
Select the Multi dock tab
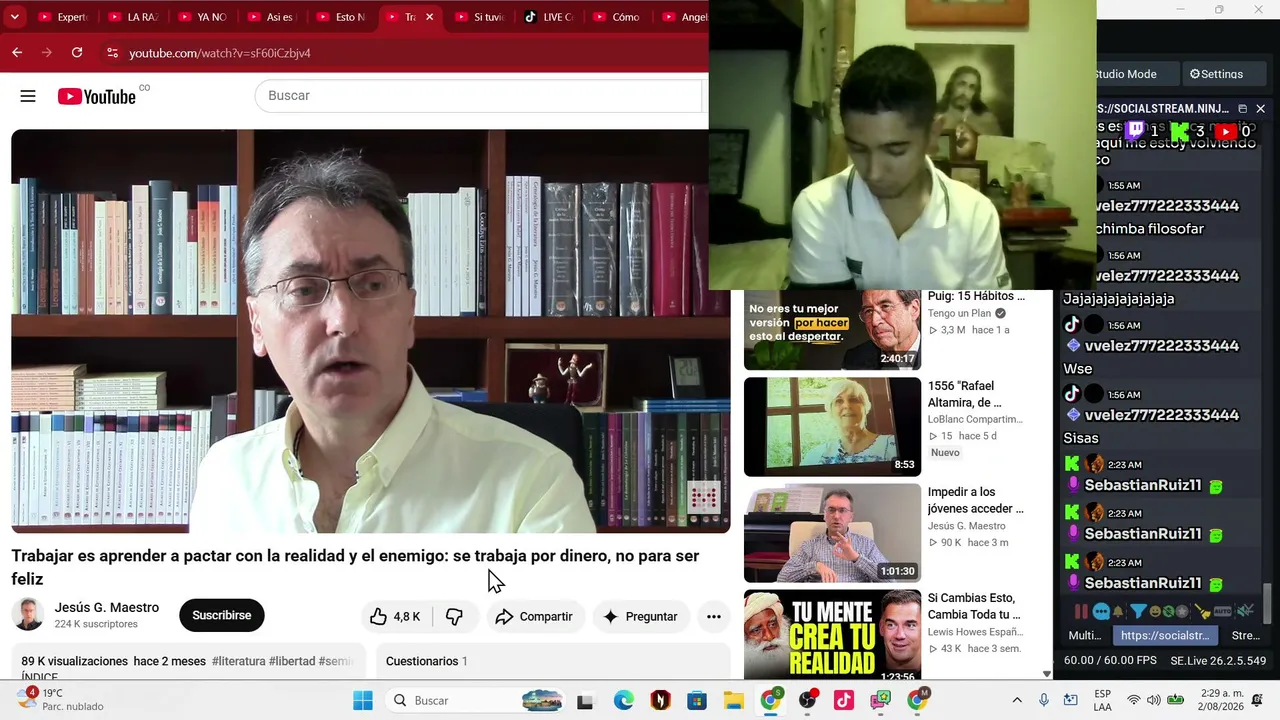coord(1085,636)
